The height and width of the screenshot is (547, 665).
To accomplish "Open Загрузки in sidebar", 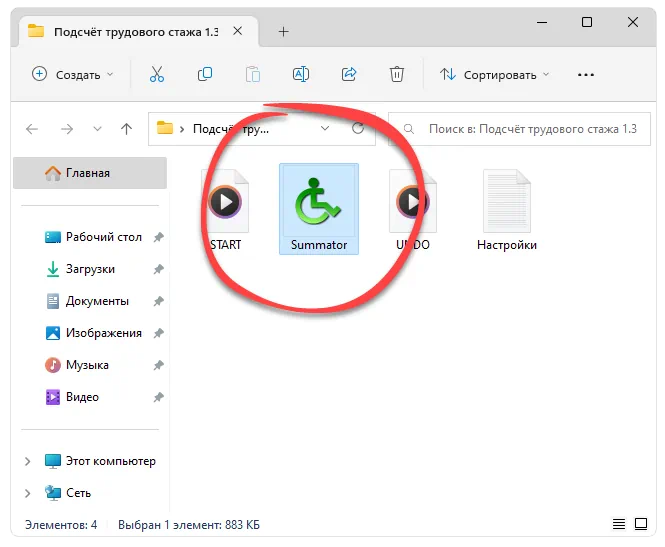I will pos(80,269).
